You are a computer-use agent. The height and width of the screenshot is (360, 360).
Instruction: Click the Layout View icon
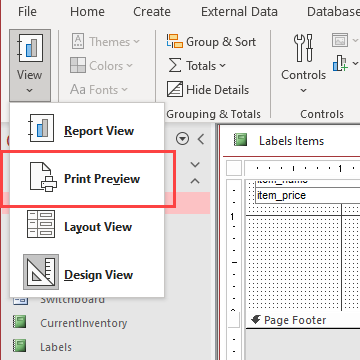click(41, 223)
